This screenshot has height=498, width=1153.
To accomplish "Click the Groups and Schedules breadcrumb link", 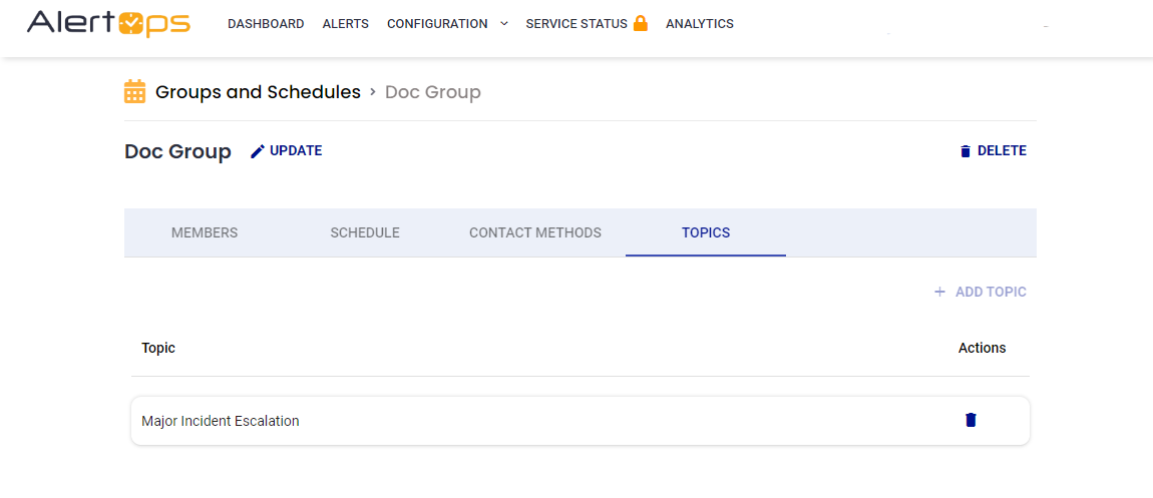I will [258, 92].
